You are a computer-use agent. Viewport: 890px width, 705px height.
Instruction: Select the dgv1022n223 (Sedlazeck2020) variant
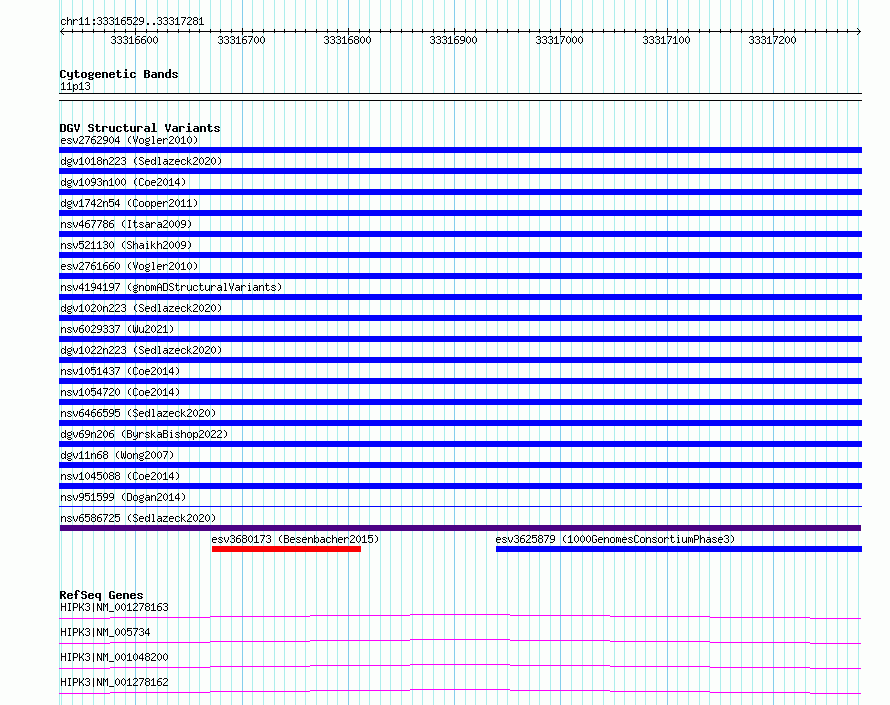point(141,350)
